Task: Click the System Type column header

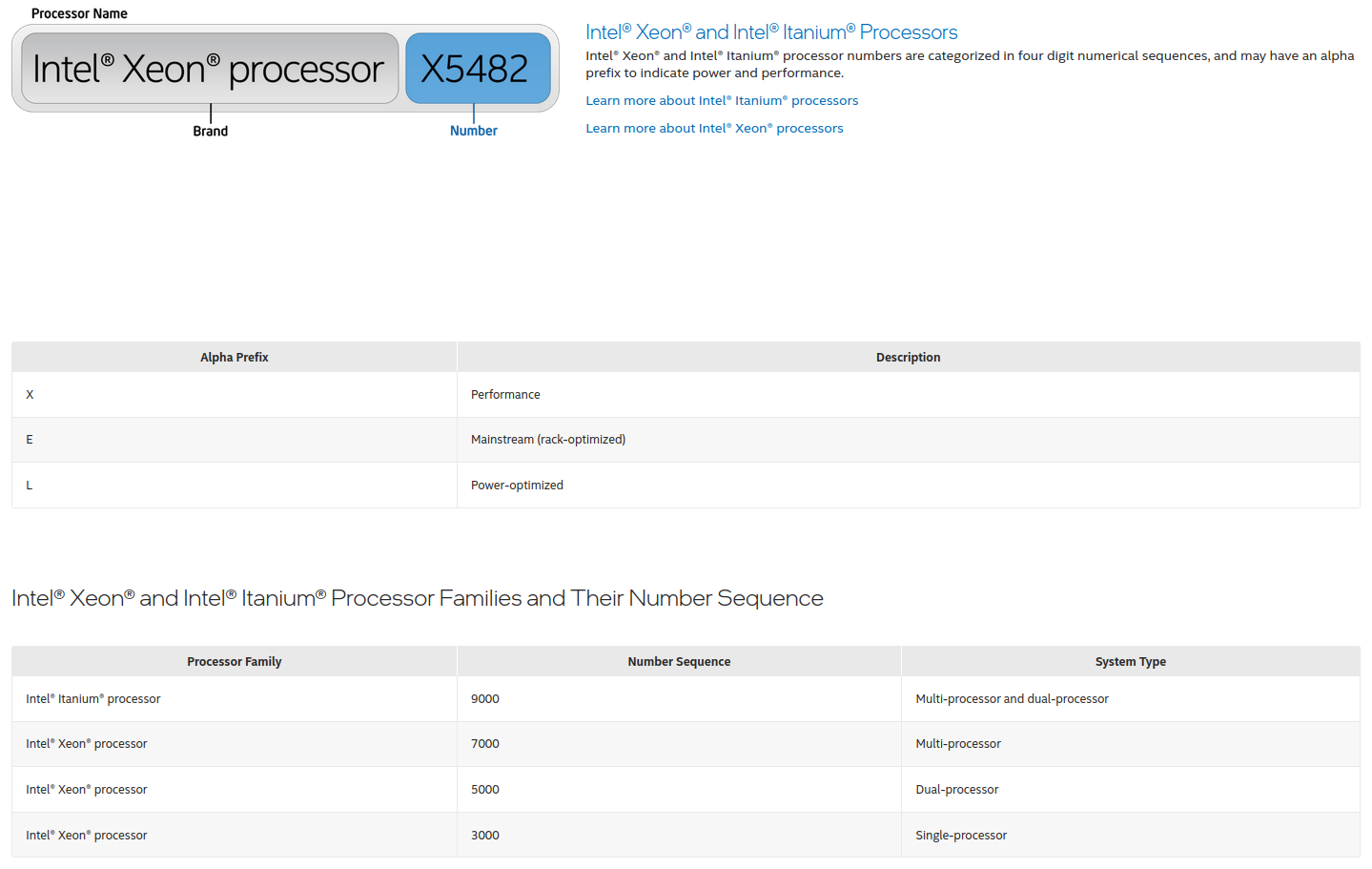Action: (x=1130, y=661)
